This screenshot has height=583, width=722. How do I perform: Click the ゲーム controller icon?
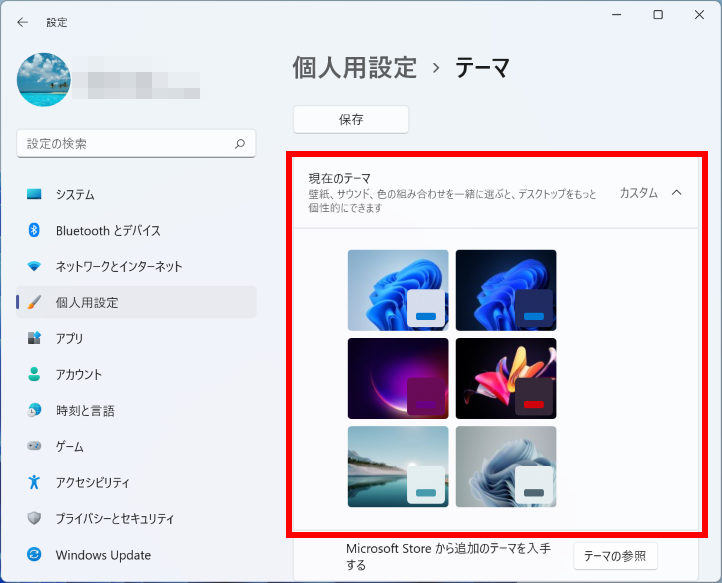(34, 446)
